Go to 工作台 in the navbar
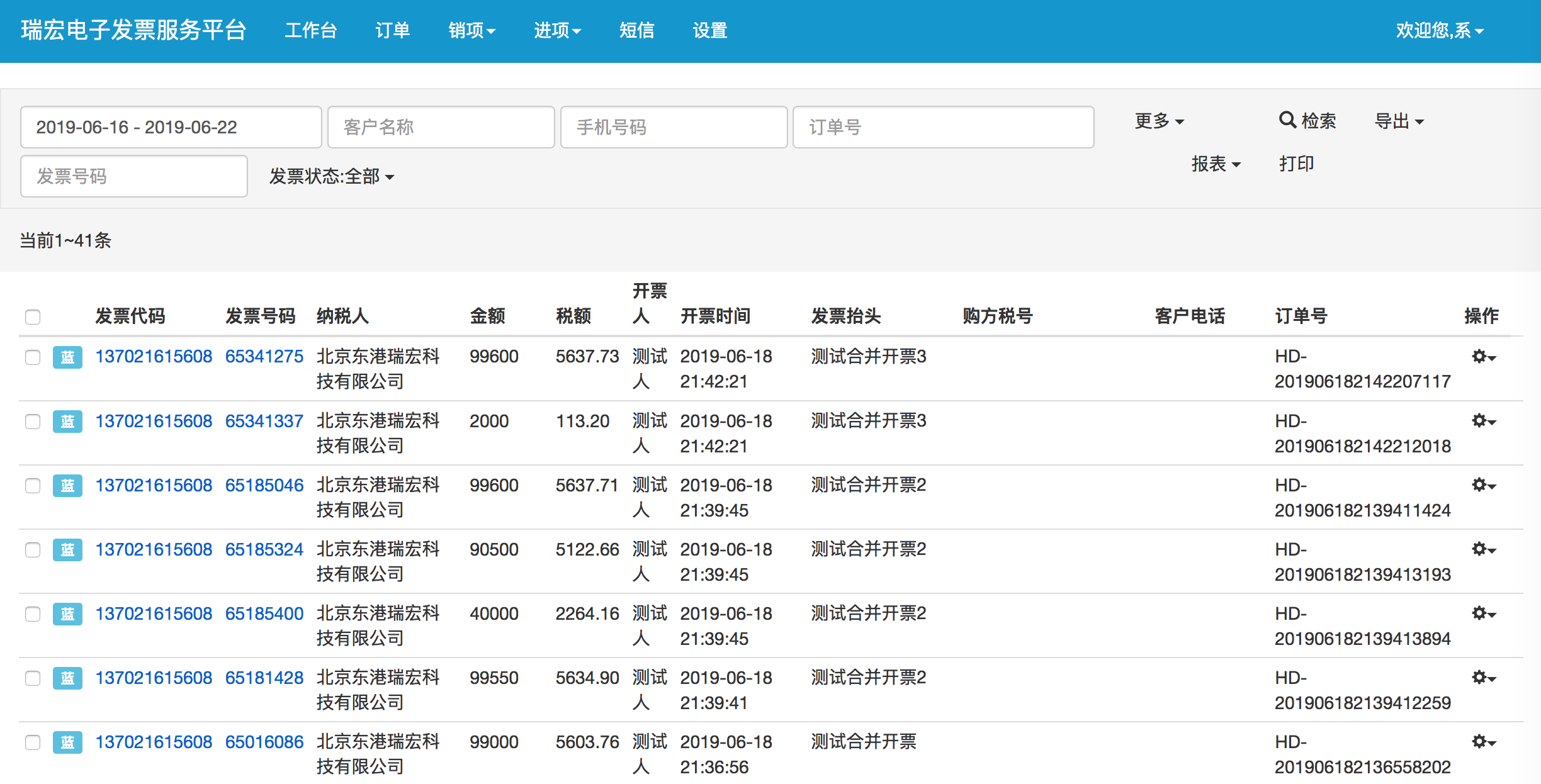 pyautogui.click(x=311, y=30)
